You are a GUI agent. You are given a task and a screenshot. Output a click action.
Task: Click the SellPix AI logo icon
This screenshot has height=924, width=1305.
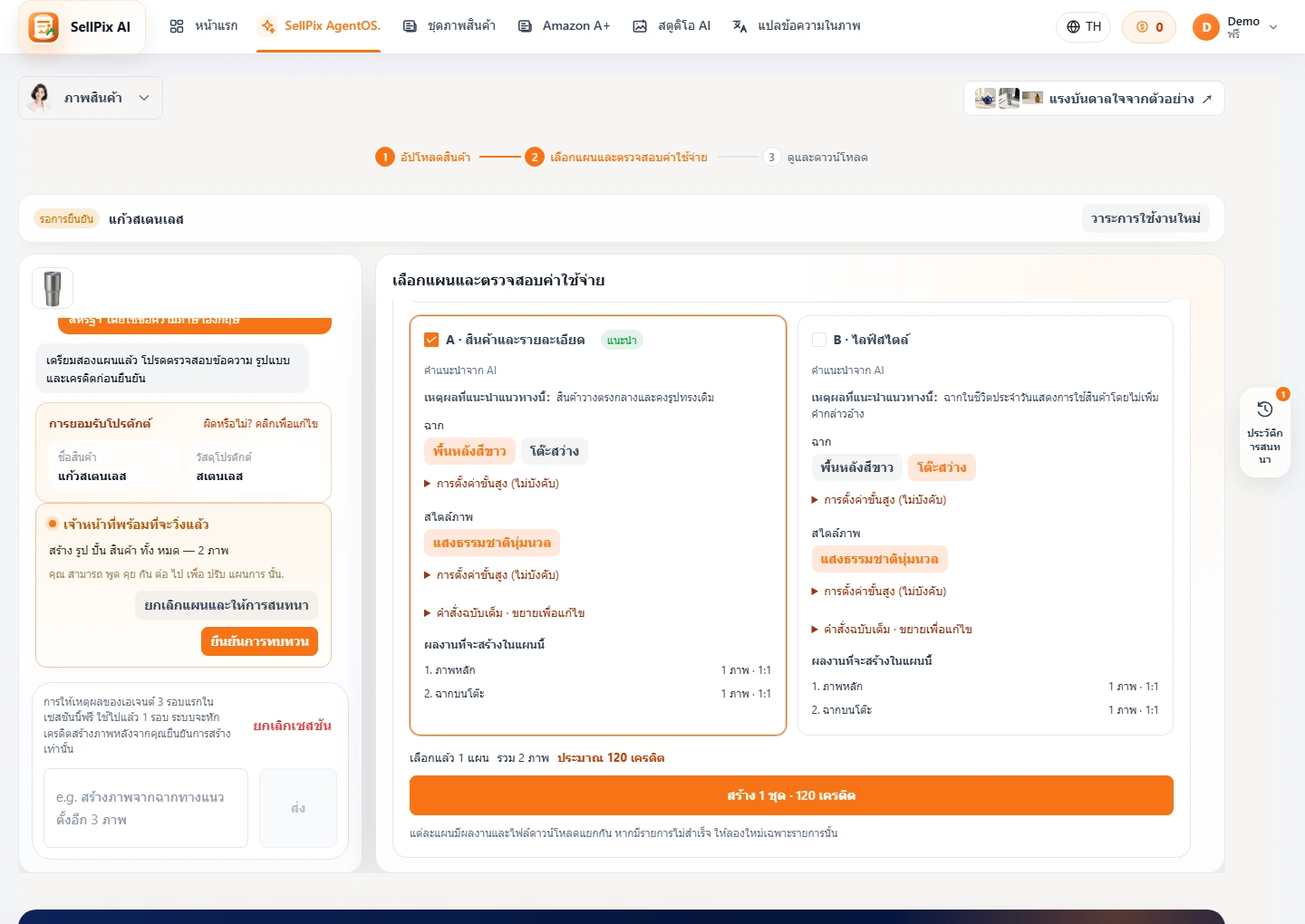(43, 27)
